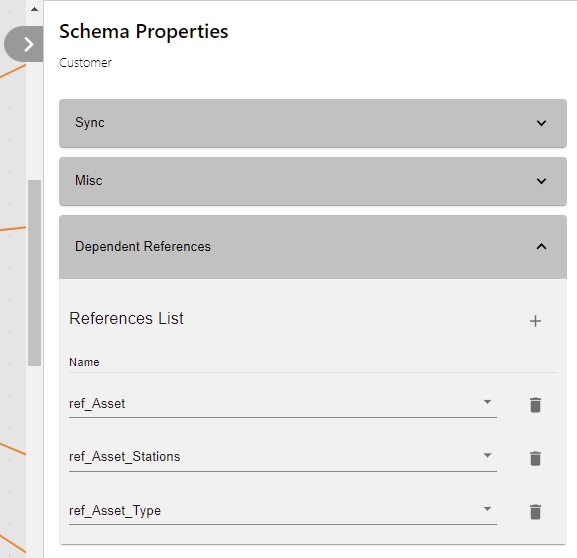Open the ref_Asset dropdown arrow

(487, 402)
